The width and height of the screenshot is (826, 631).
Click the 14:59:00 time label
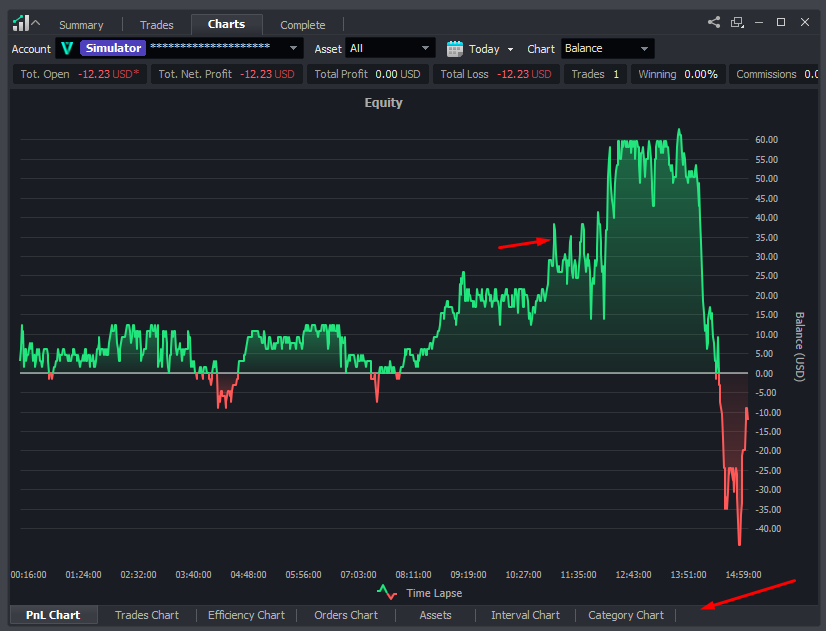[x=743, y=575]
